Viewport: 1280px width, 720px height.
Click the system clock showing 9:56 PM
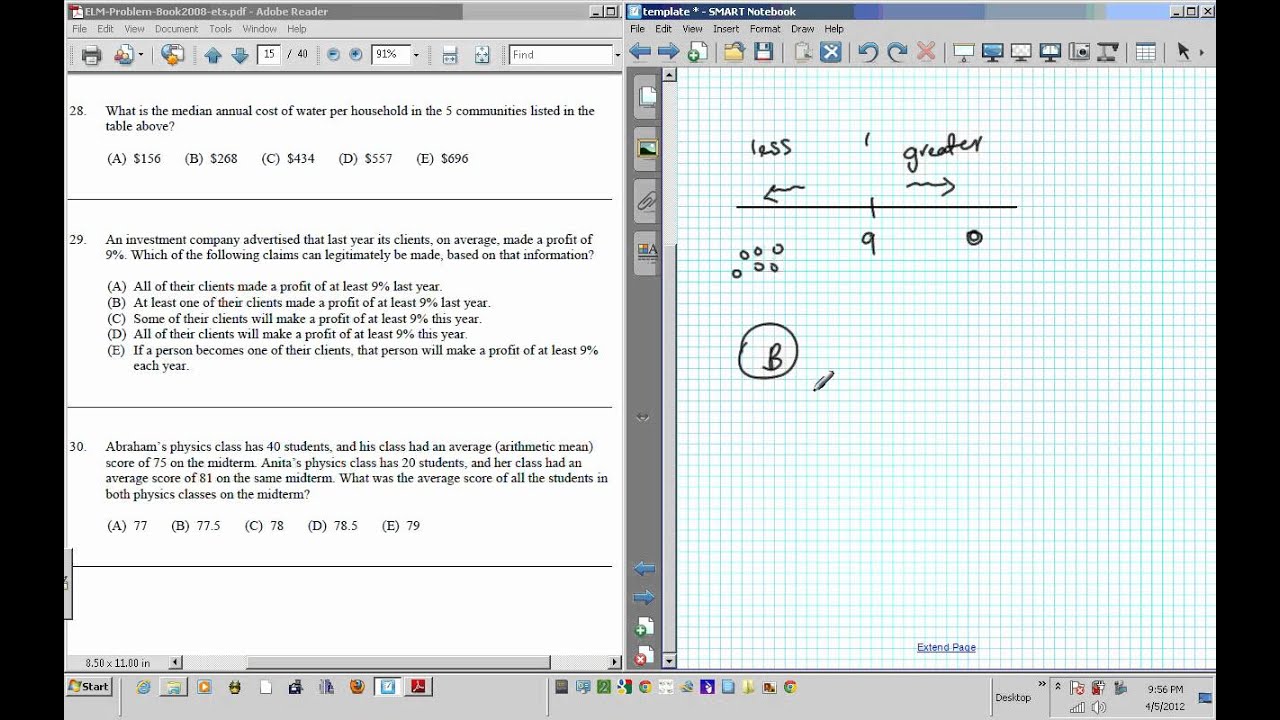click(1165, 690)
